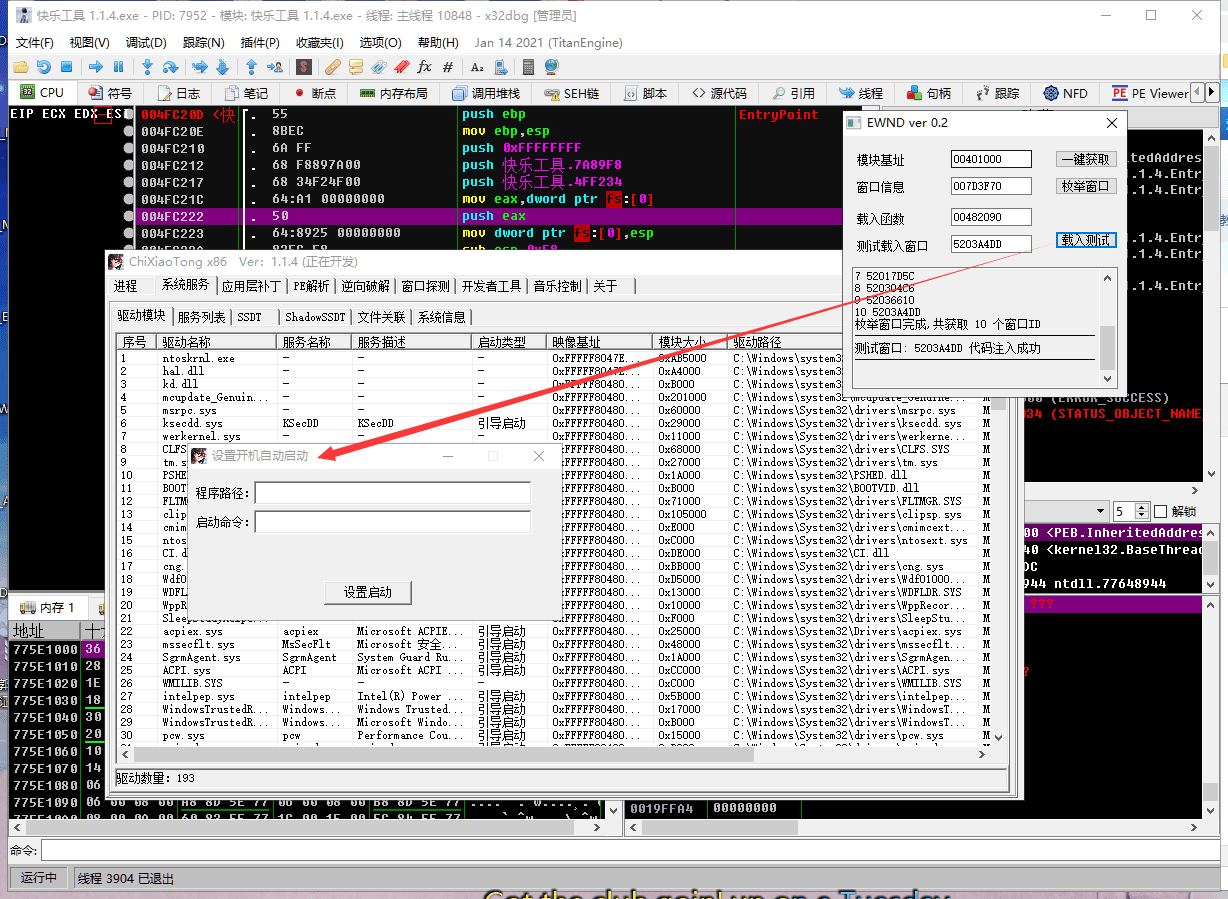This screenshot has height=899, width=1228.
Task: Click driver list scrollbar down arrow
Action: point(996,738)
